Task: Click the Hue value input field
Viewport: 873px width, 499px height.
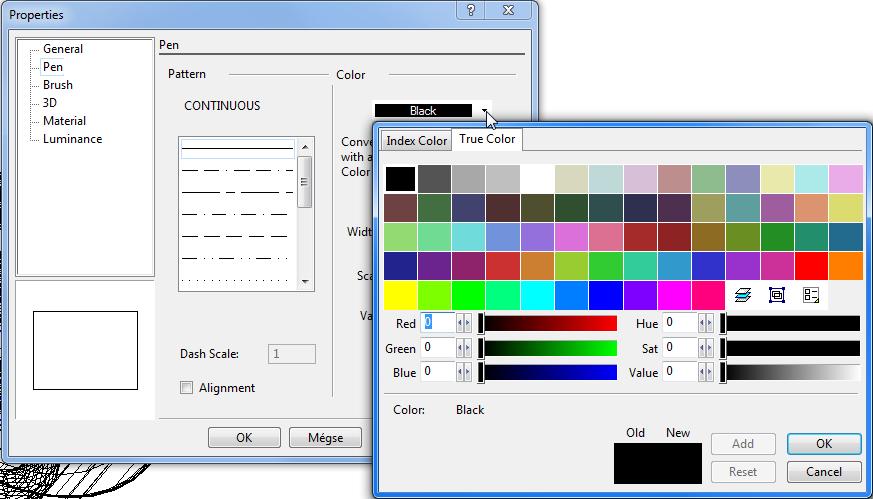Action: (x=680, y=322)
